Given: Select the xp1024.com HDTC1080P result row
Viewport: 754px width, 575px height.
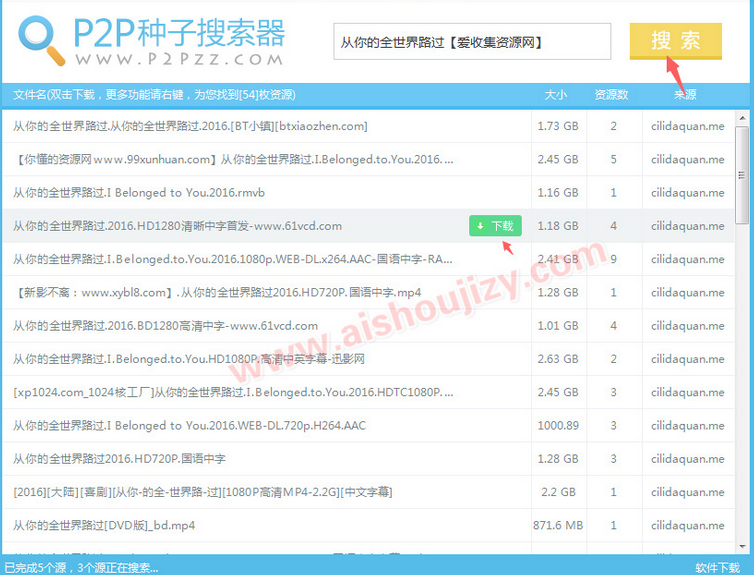Looking at the screenshot, I should [x=368, y=392].
